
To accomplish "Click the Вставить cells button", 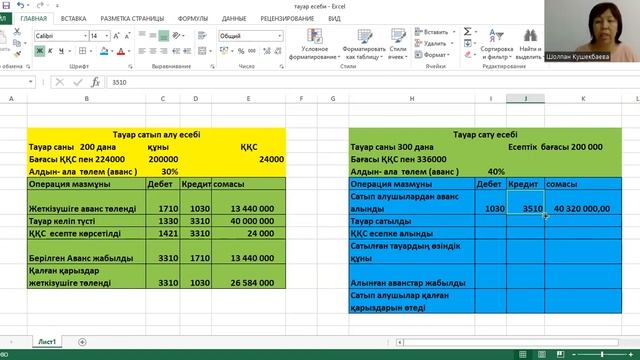I will [434, 32].
